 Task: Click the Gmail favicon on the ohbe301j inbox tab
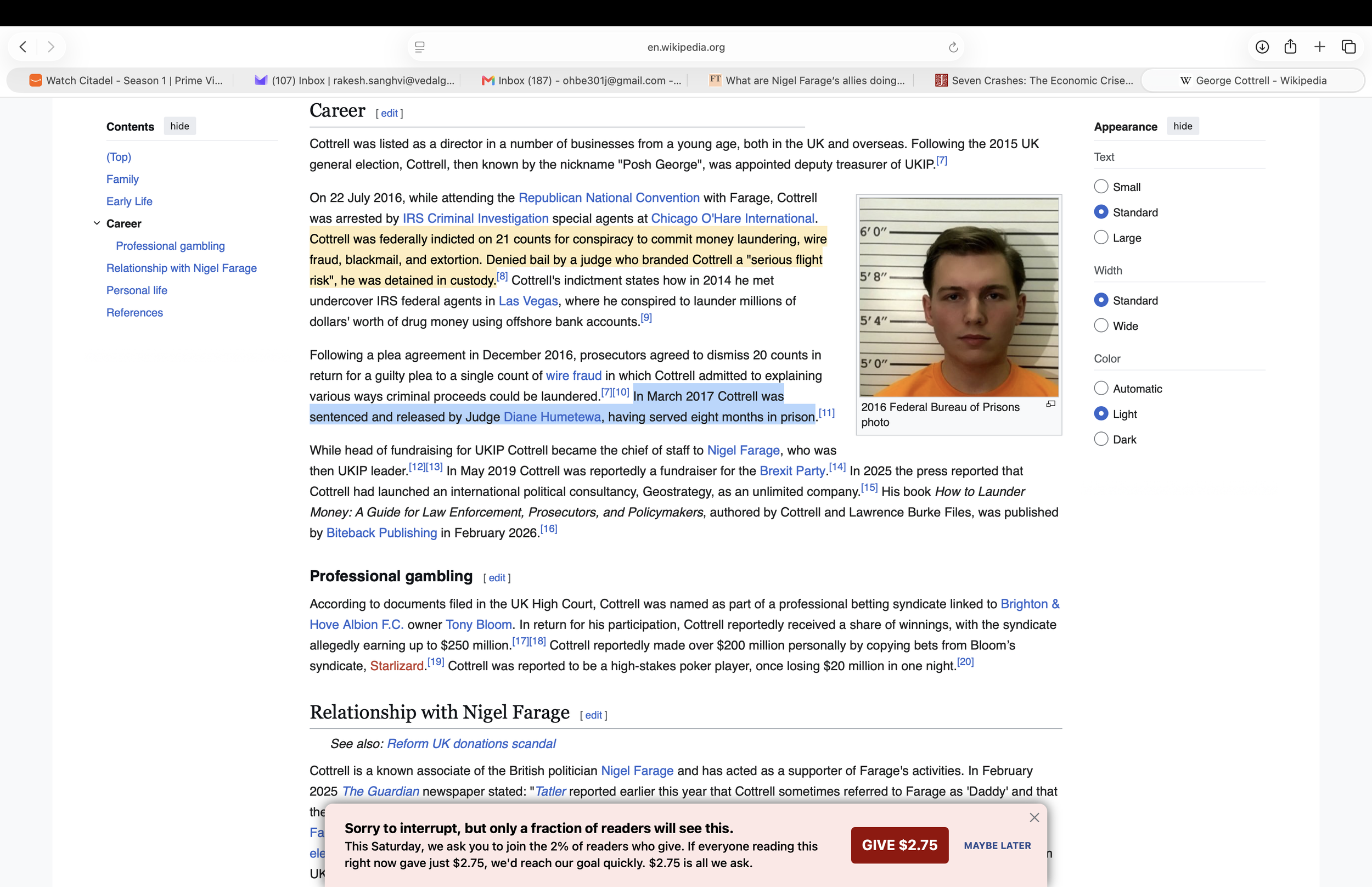[x=488, y=81]
